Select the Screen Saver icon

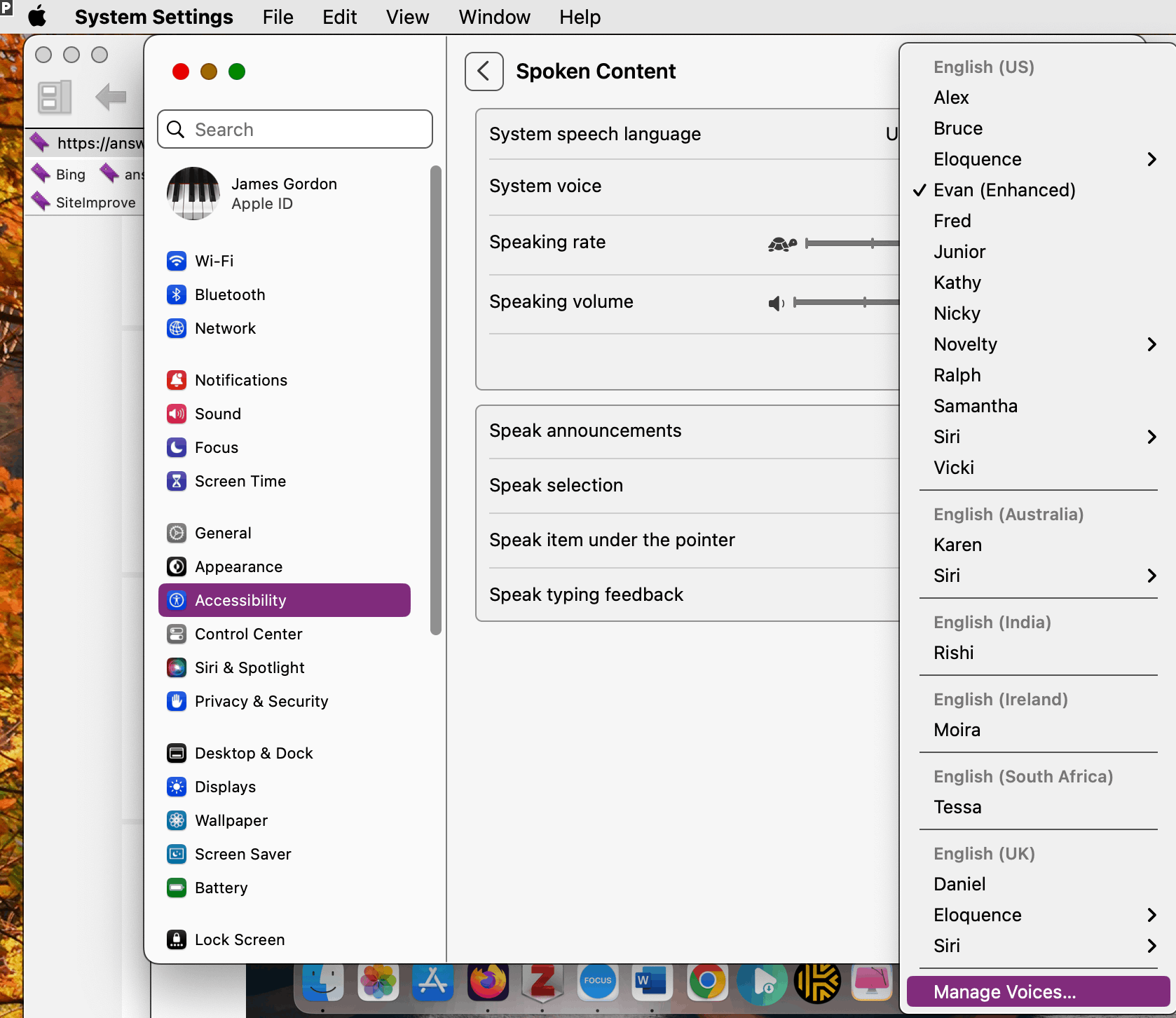pos(177,854)
